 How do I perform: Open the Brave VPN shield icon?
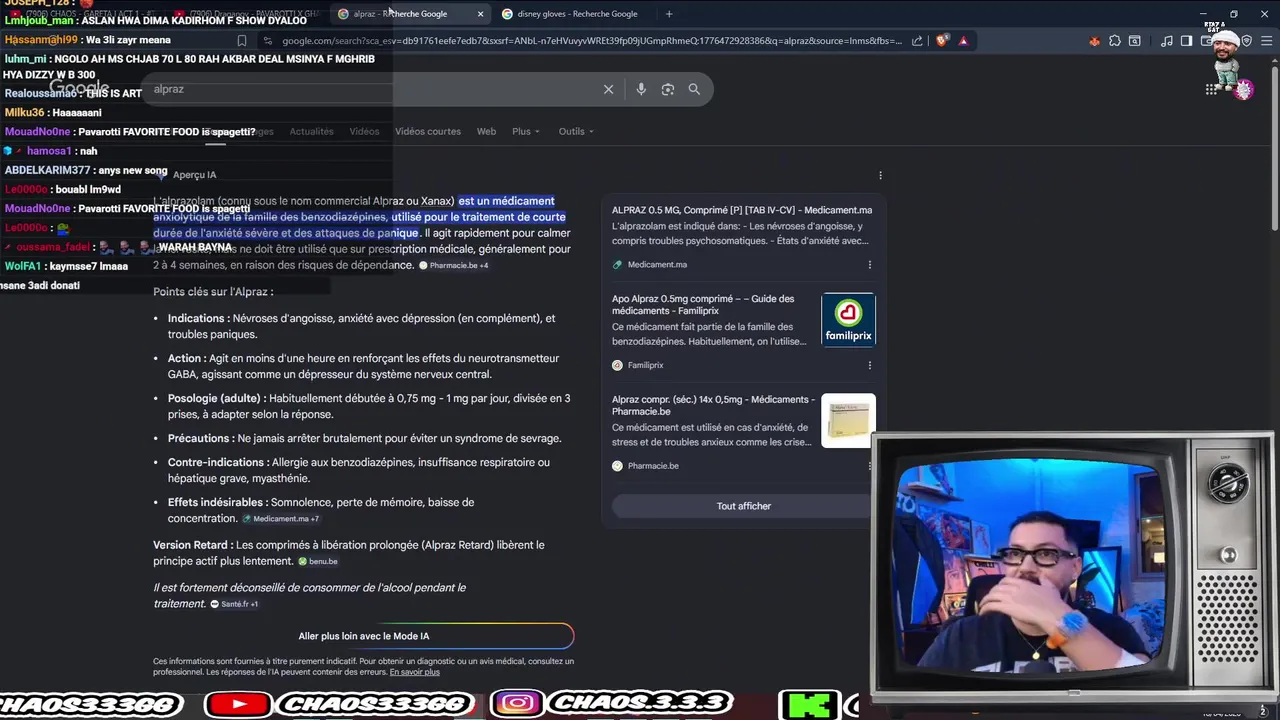point(1247,41)
